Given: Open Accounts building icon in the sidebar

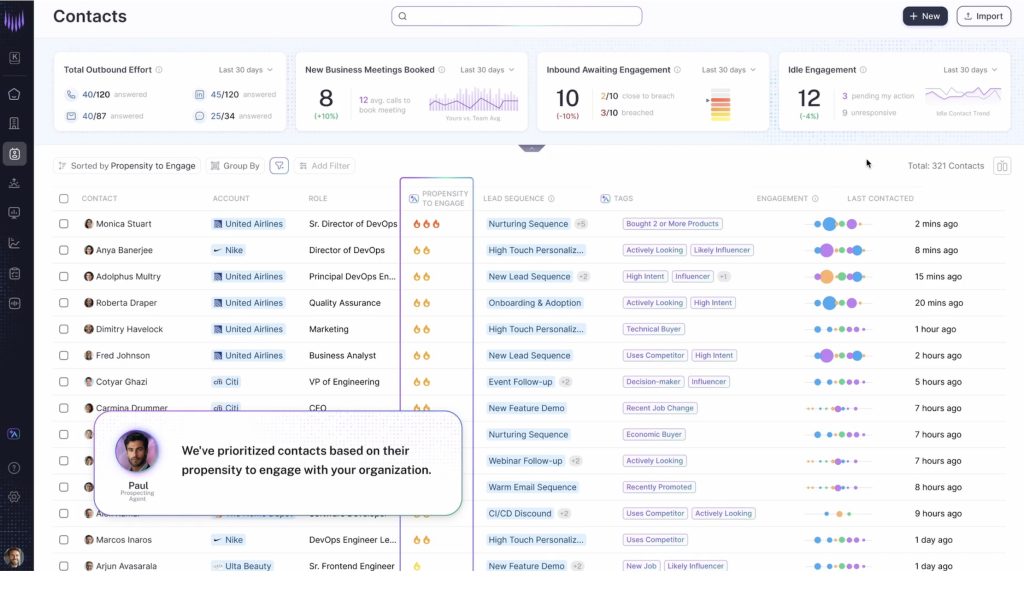Looking at the screenshot, I should [x=14, y=124].
